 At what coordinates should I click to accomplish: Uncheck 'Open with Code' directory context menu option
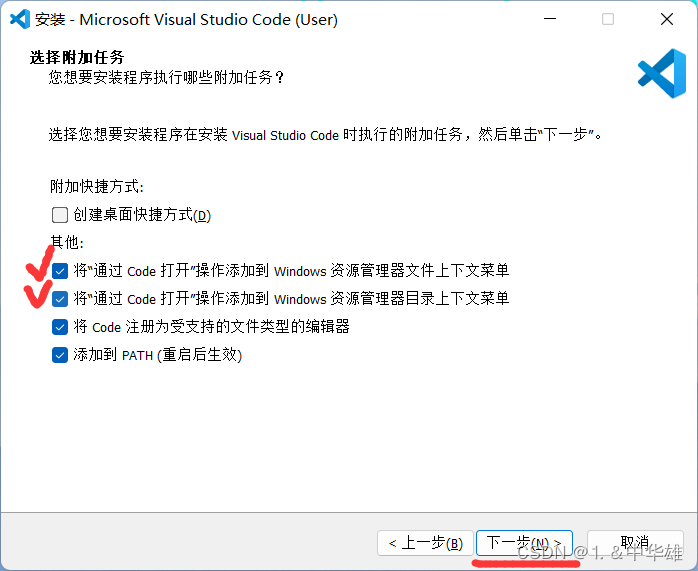[x=60, y=299]
